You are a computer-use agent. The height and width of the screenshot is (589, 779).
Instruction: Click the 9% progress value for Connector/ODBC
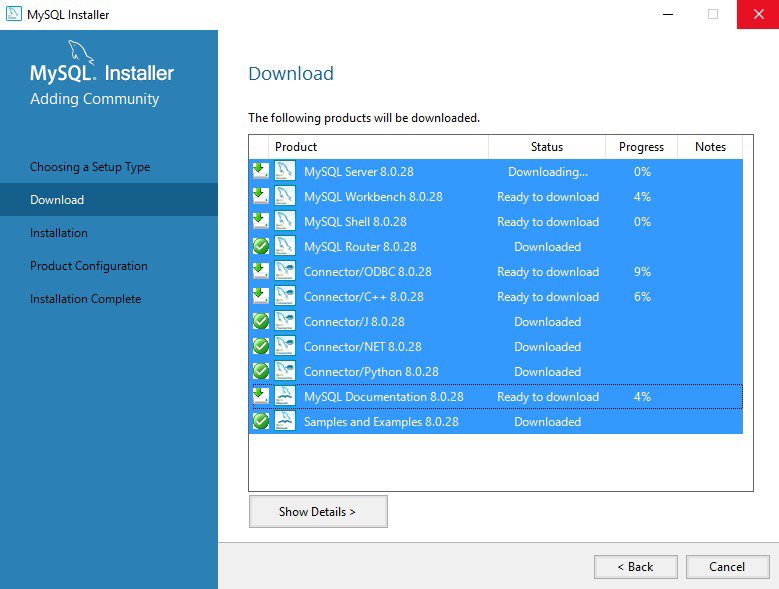[x=642, y=272]
